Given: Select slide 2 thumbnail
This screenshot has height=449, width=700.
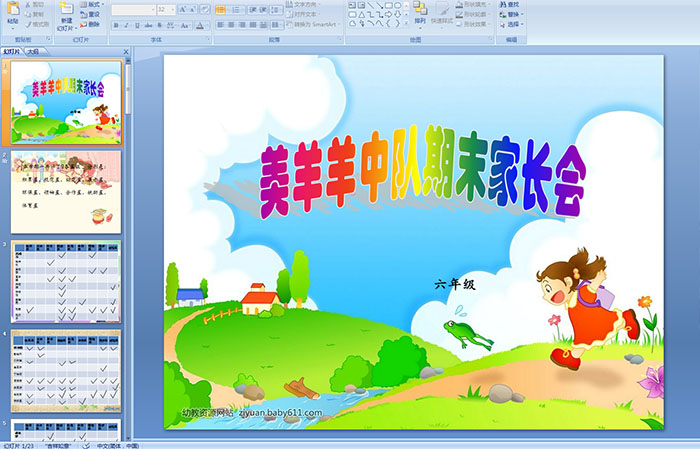Looking at the screenshot, I should coord(66,192).
